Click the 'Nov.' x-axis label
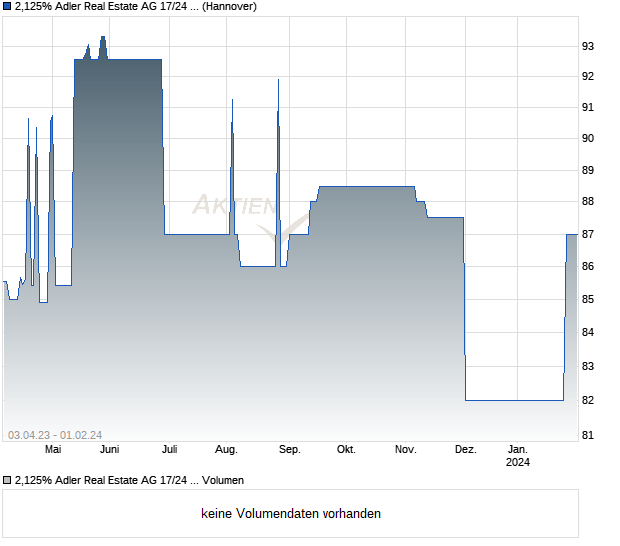 [406, 449]
